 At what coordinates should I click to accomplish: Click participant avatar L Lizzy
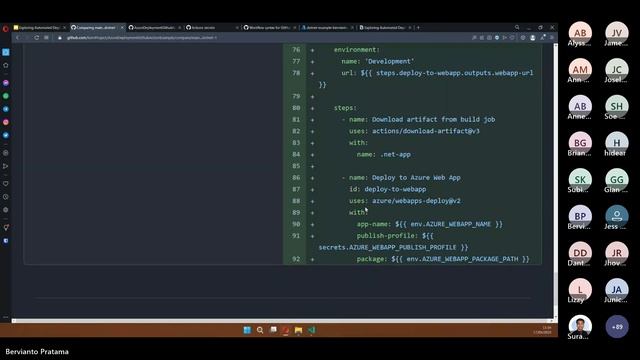580,290
